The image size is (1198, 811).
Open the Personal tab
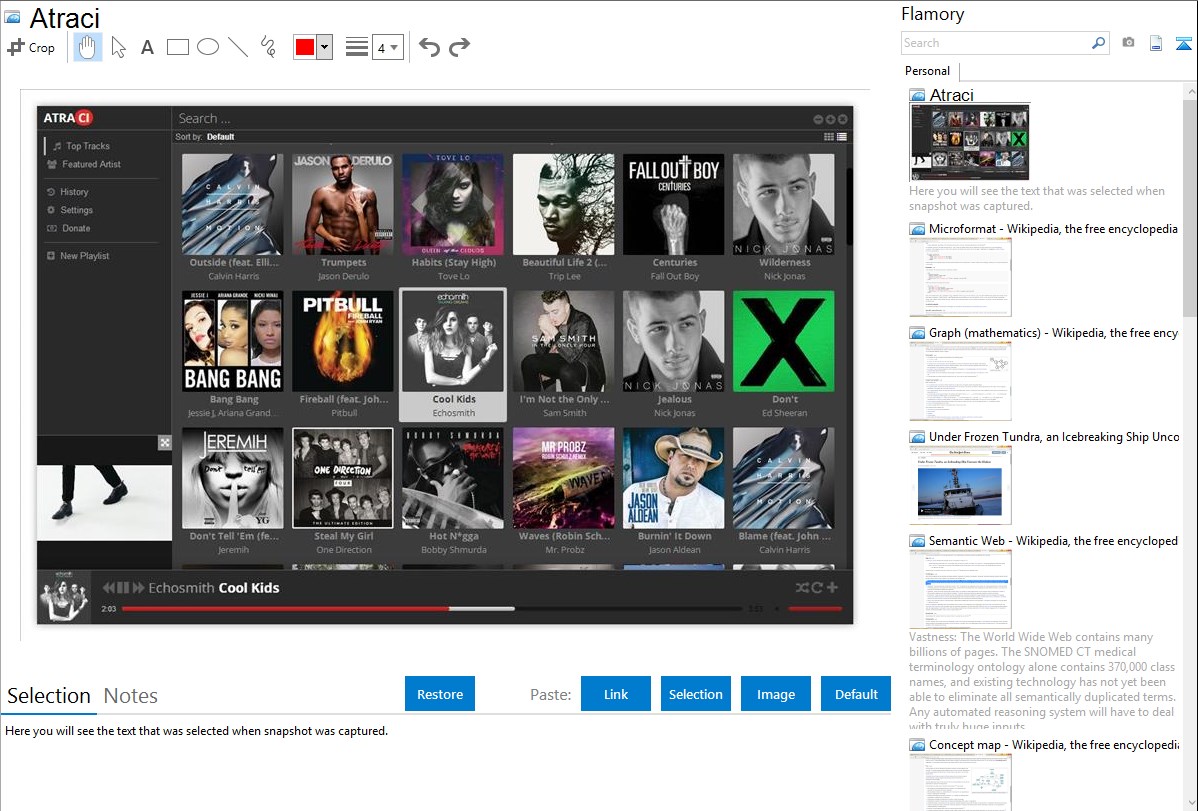pos(927,71)
